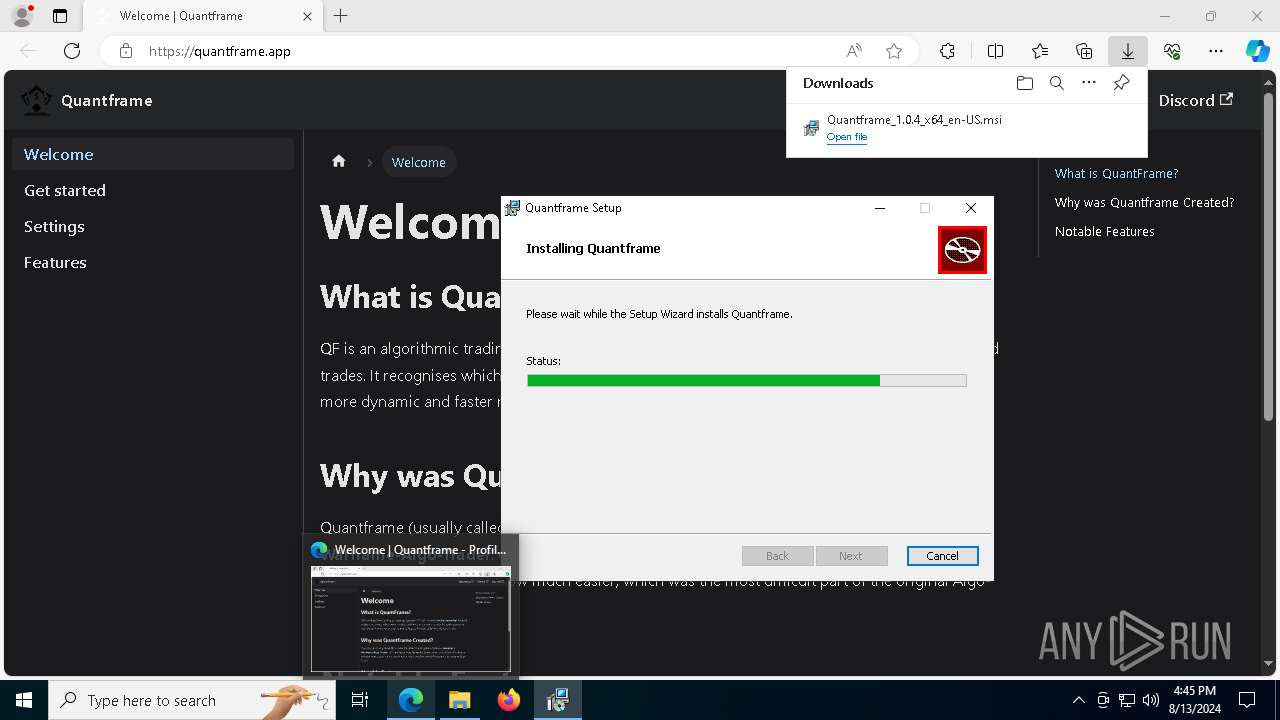Open Features sidebar item
The image size is (1280, 720).
(x=153, y=262)
